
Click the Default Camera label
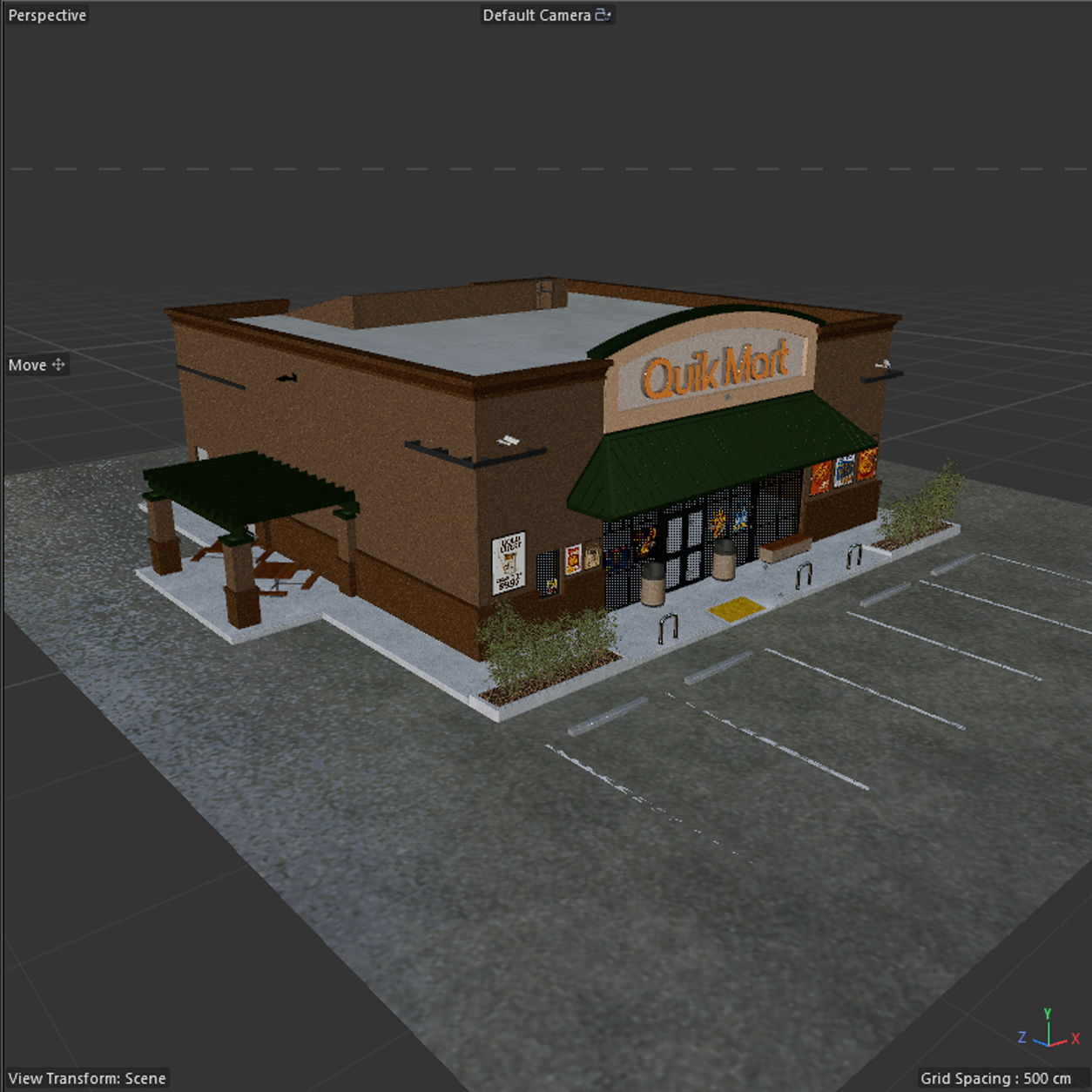click(x=536, y=15)
